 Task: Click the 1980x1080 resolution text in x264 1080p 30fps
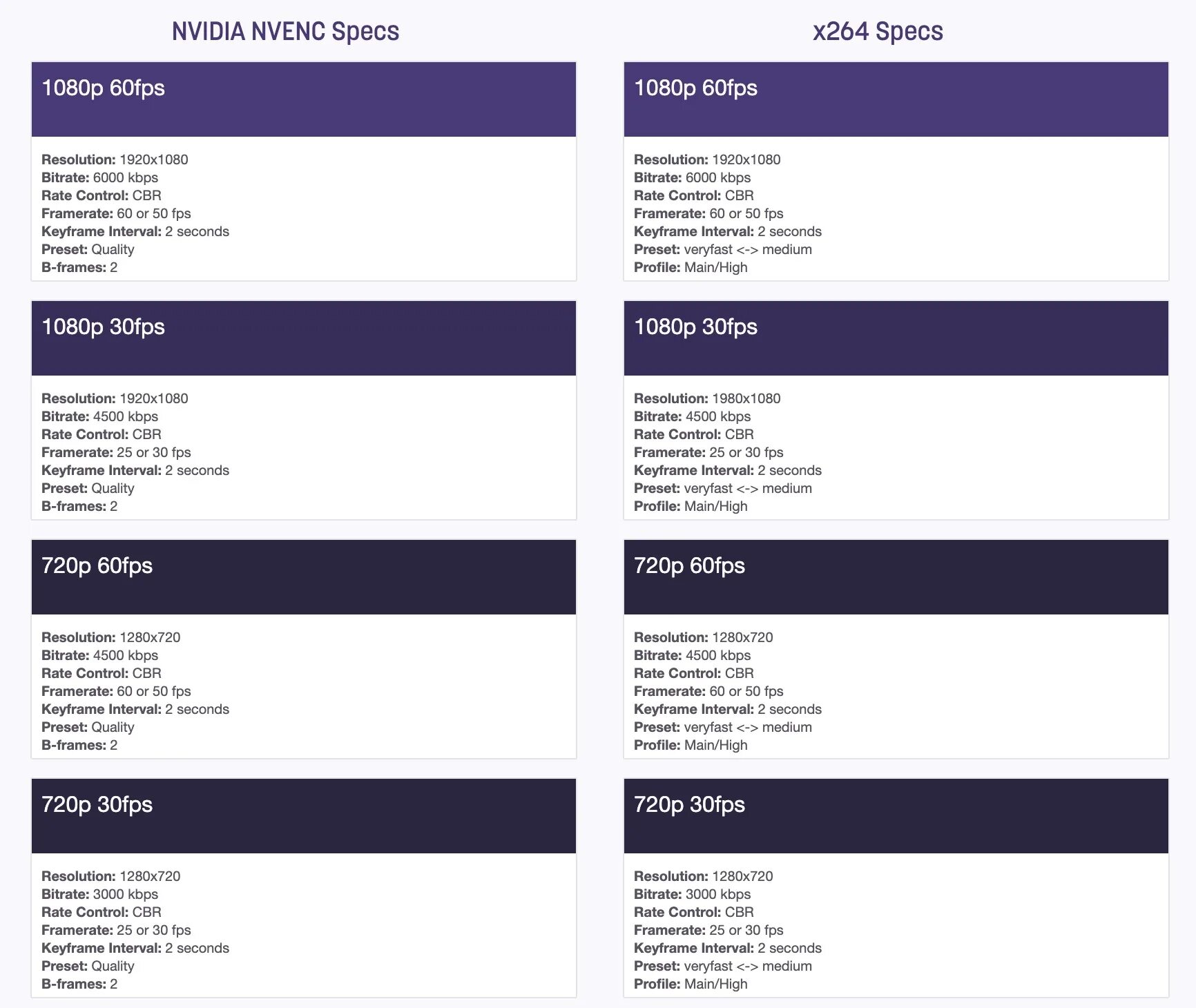(x=746, y=398)
